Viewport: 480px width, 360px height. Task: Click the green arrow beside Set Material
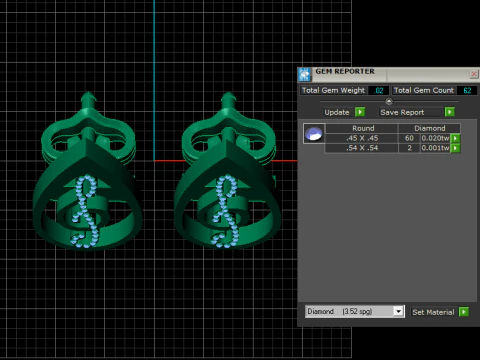pos(464,312)
